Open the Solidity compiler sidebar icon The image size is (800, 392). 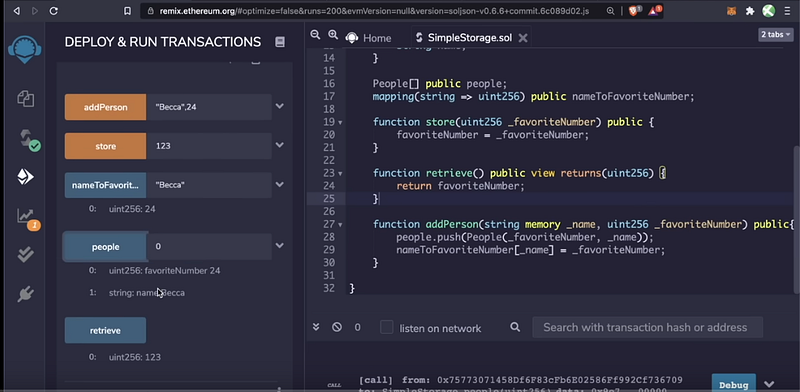point(29,139)
